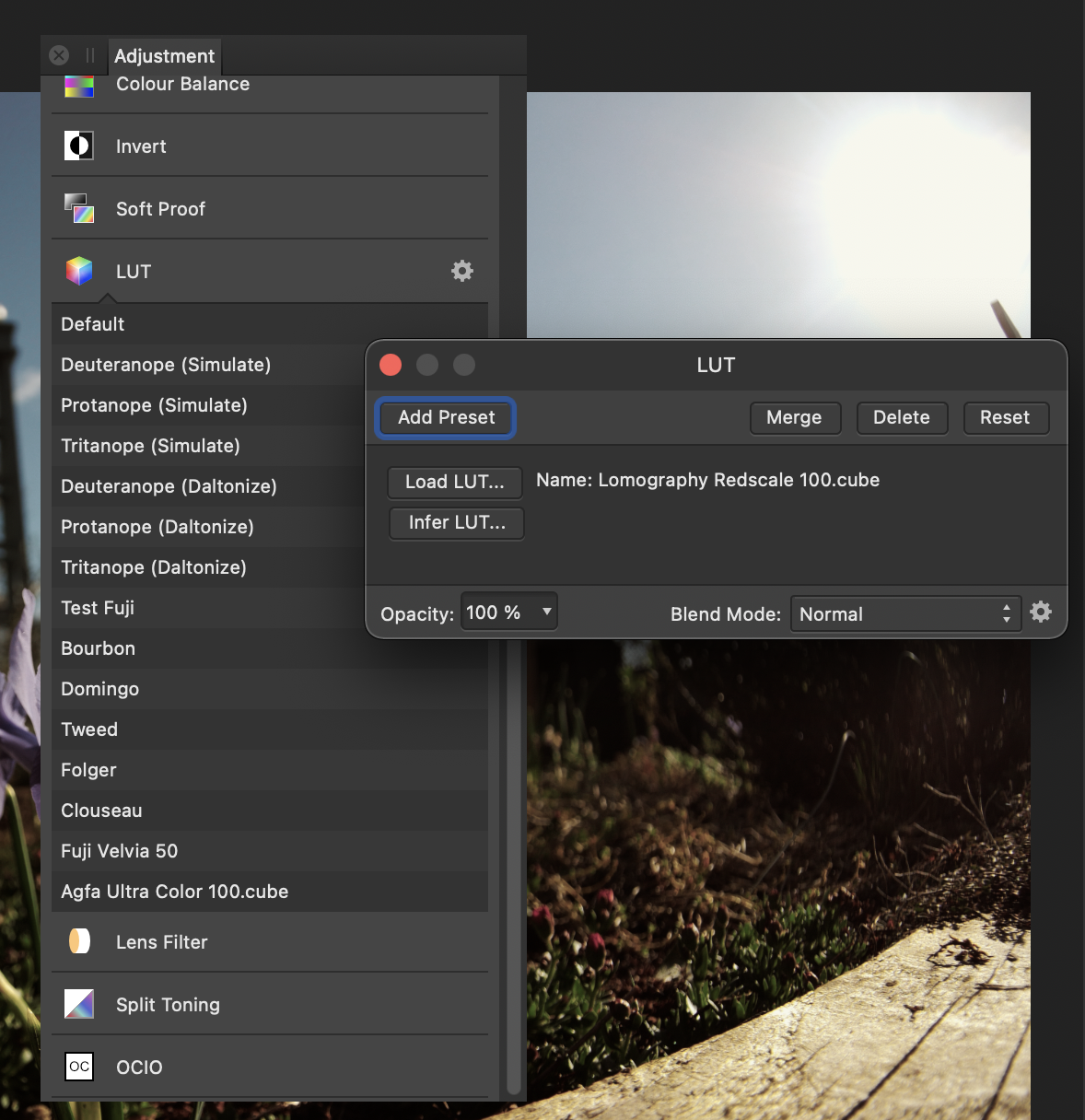Apply the Bourbon LUT preset
The image size is (1085, 1120).
270,648
